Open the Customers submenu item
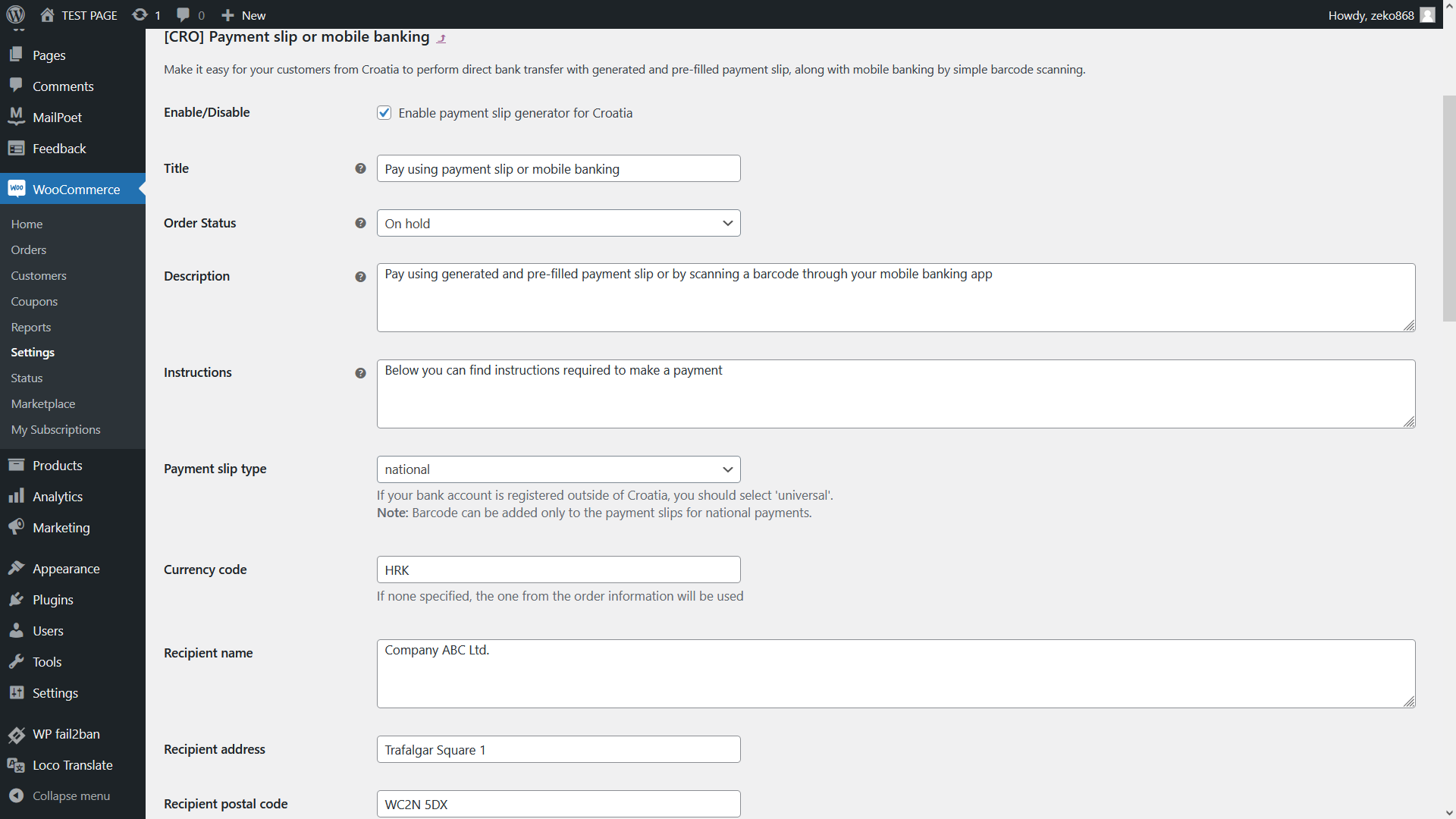This screenshot has height=819, width=1456. (x=39, y=275)
